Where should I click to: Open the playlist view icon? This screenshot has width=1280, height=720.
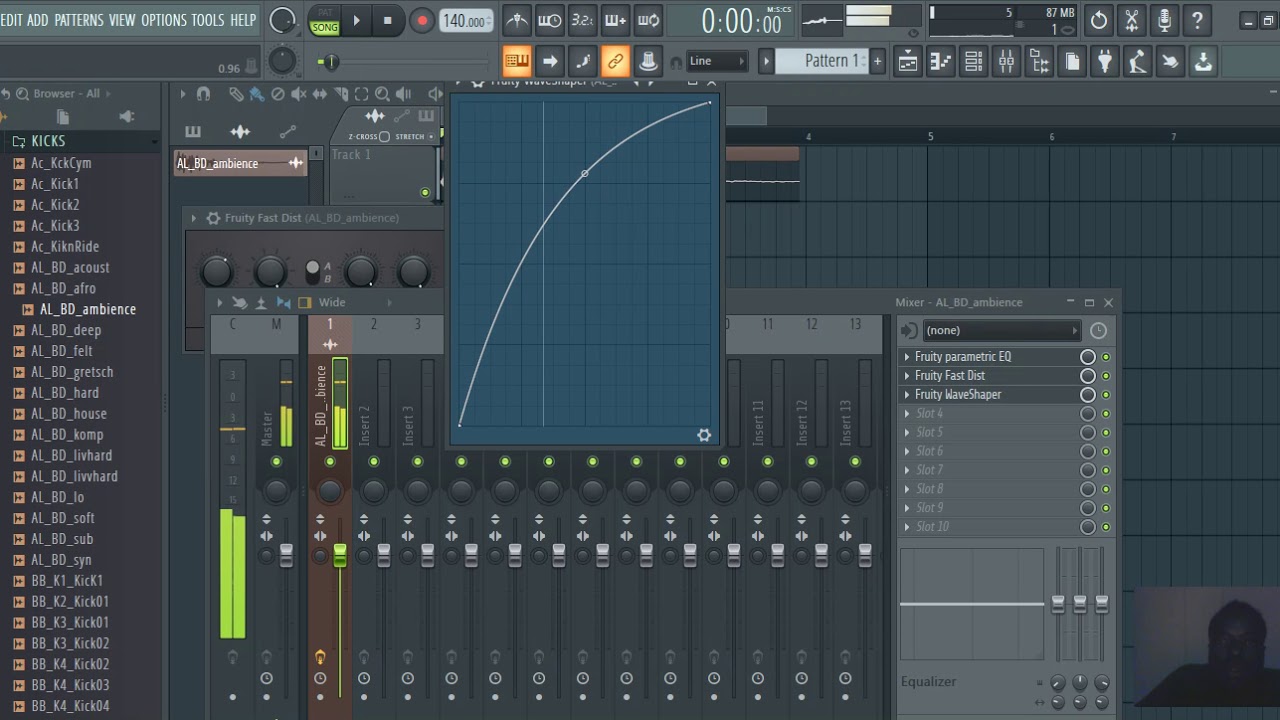point(907,62)
